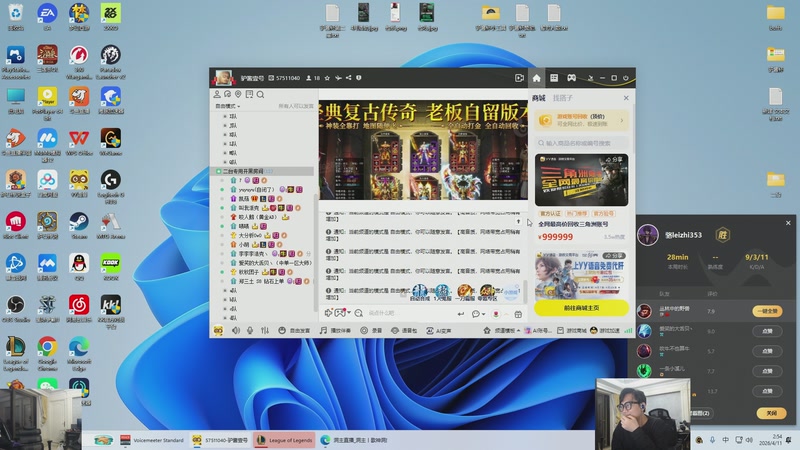
Task: Open the home page icon in YY title bar
Action: pos(536,78)
